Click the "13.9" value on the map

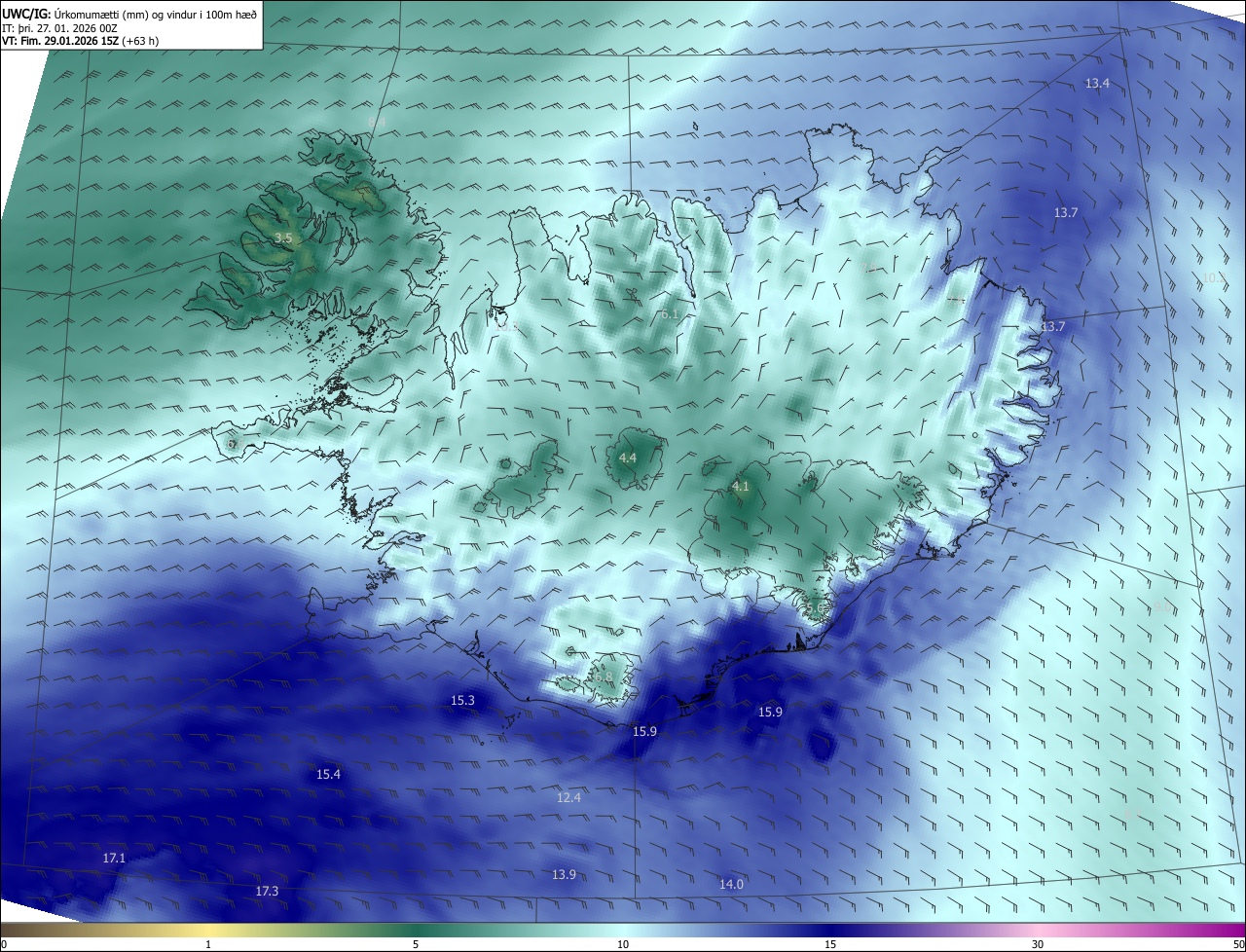[564, 875]
